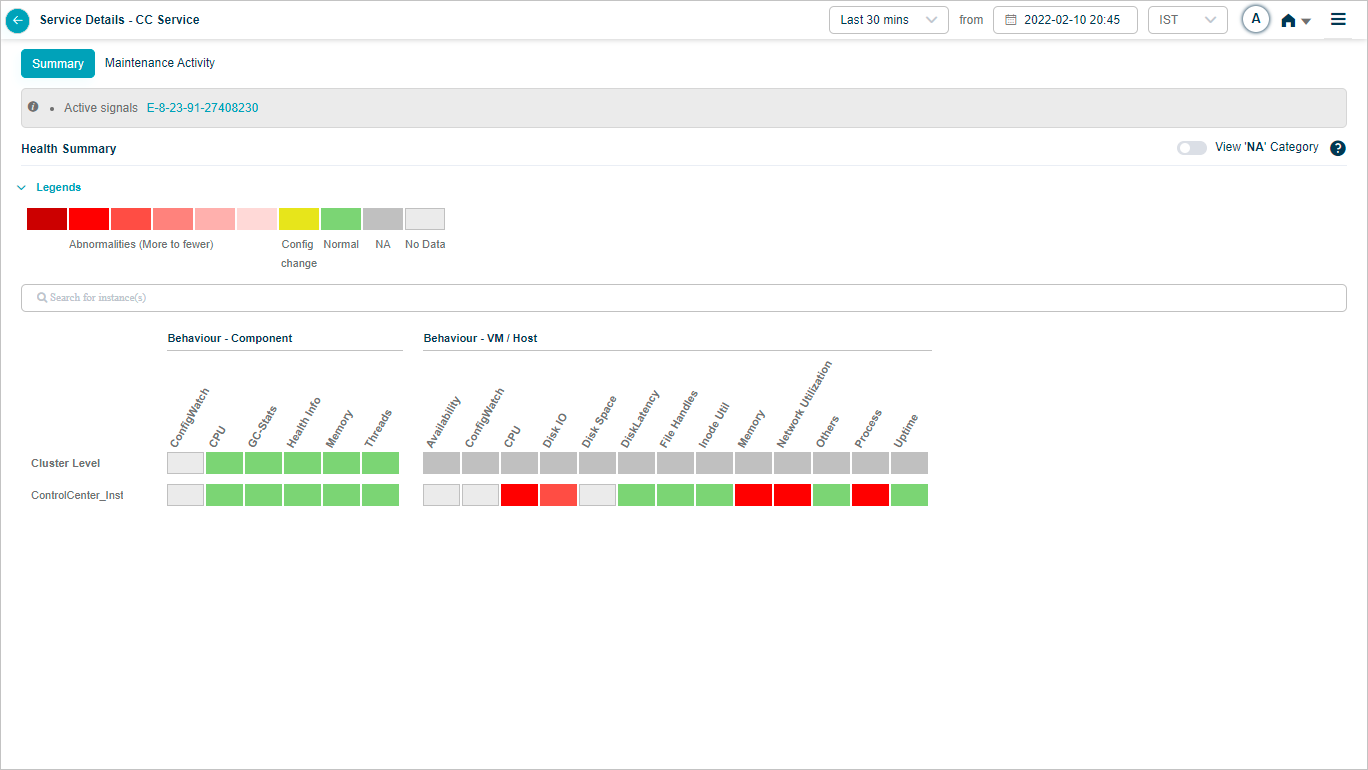Open signal link E-8-23-91-27408230
This screenshot has width=1368, height=770.
(202, 108)
